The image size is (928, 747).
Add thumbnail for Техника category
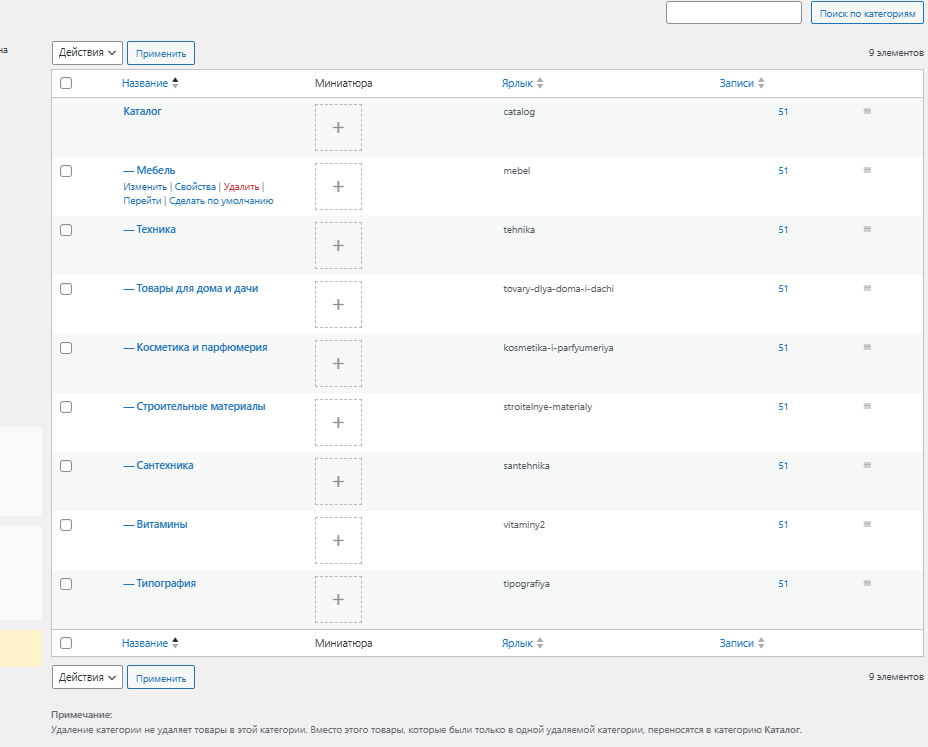[x=338, y=246]
